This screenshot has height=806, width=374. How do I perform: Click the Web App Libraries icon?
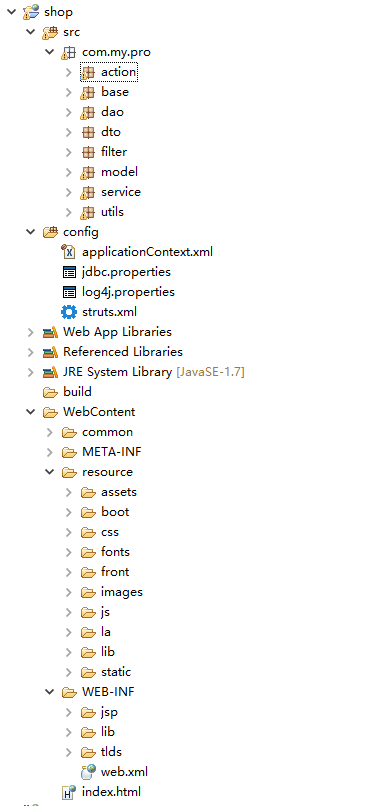50,332
